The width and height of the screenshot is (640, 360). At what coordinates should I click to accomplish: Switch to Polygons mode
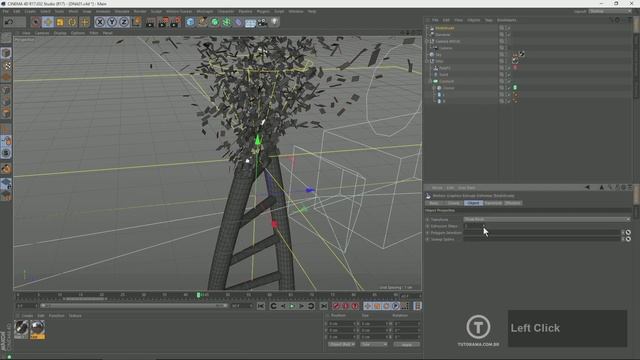(x=6, y=113)
